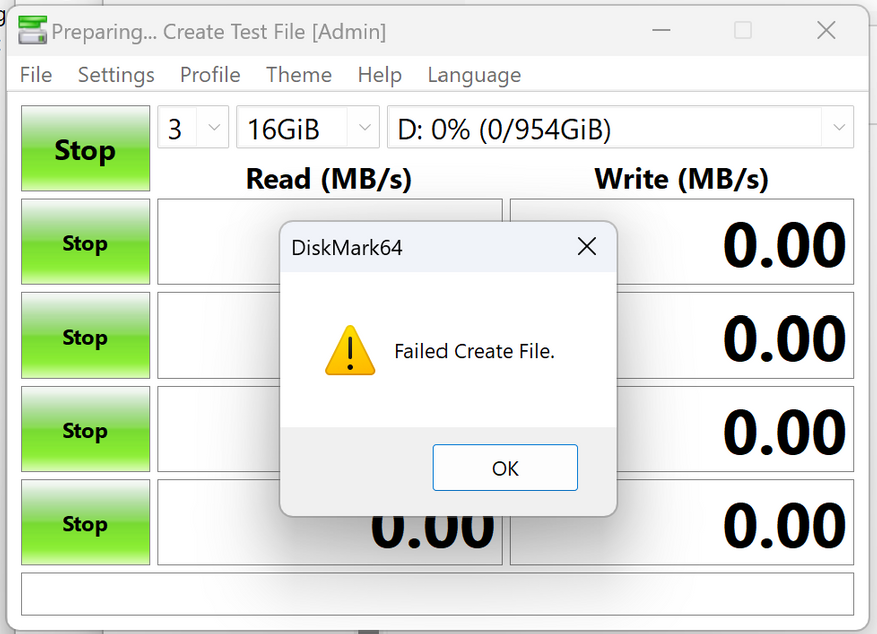Click the empty comment field at the bottom

(x=437, y=594)
